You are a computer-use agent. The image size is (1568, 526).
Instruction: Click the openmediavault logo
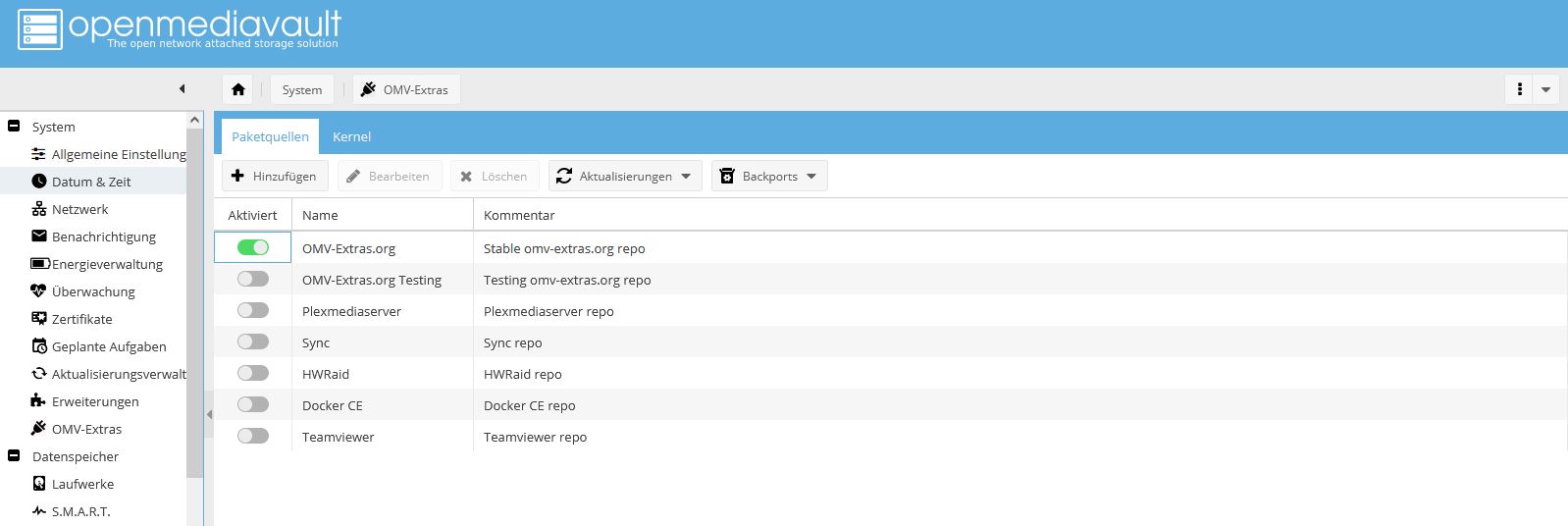click(x=180, y=28)
